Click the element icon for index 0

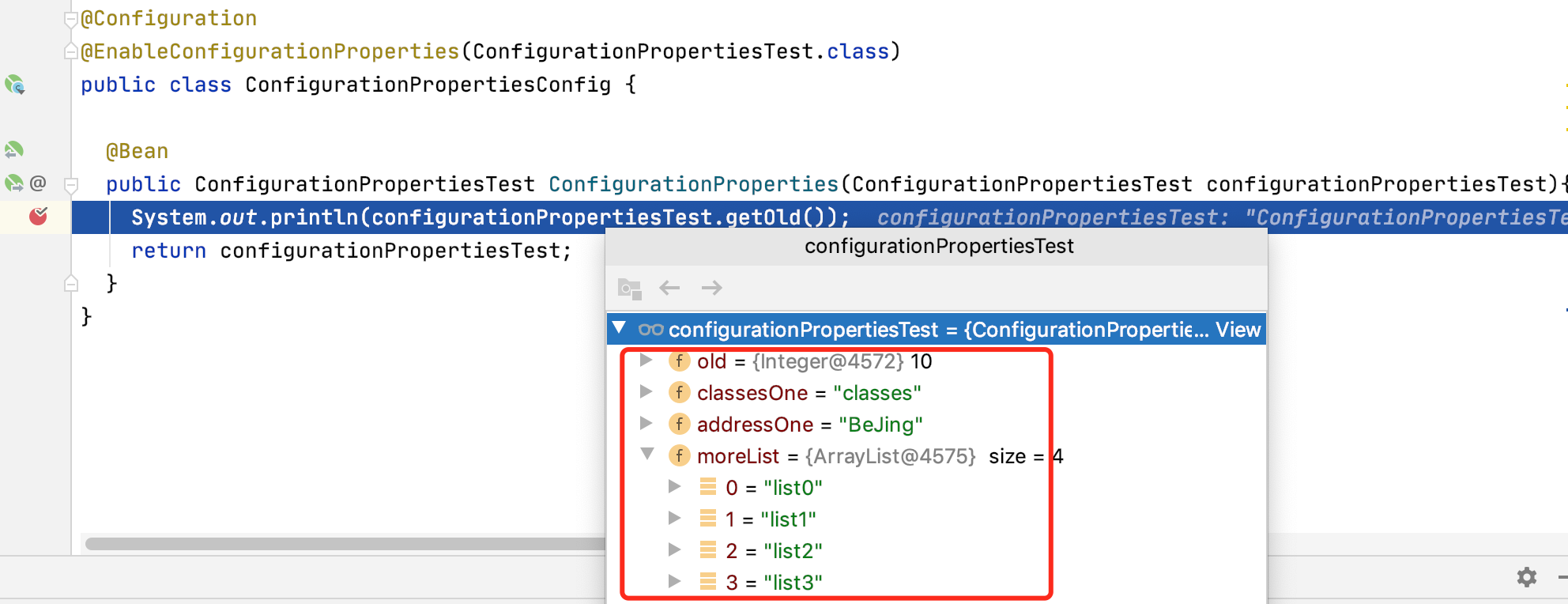tap(708, 487)
